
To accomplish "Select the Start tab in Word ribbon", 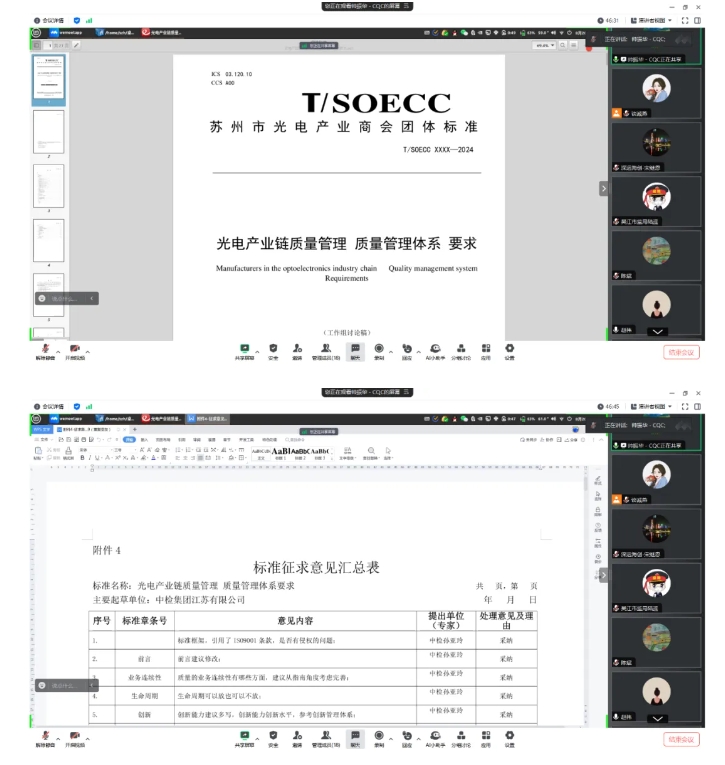I will click(x=129, y=440).
